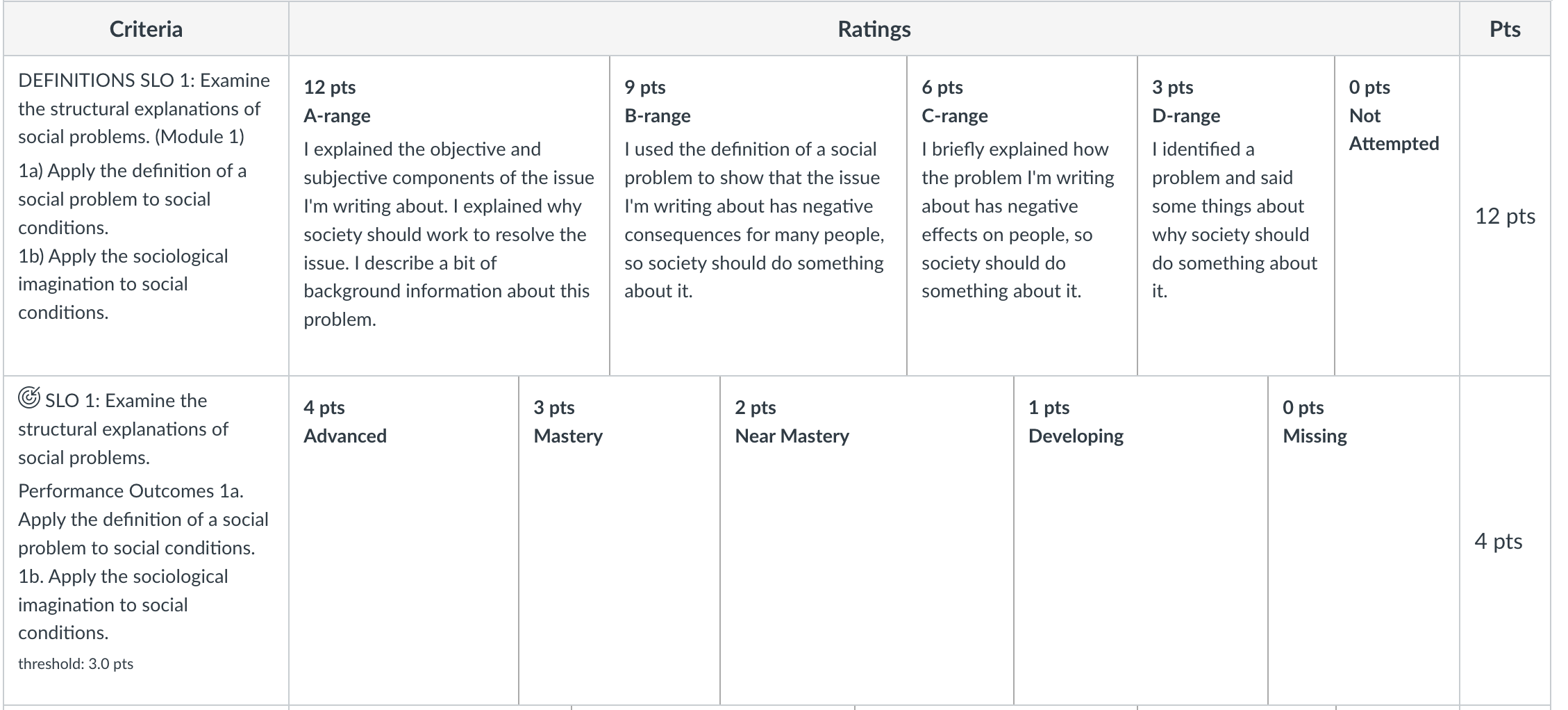Choose the 0 pts Missing rating
The height and width of the screenshot is (710, 1568).
(1364, 540)
